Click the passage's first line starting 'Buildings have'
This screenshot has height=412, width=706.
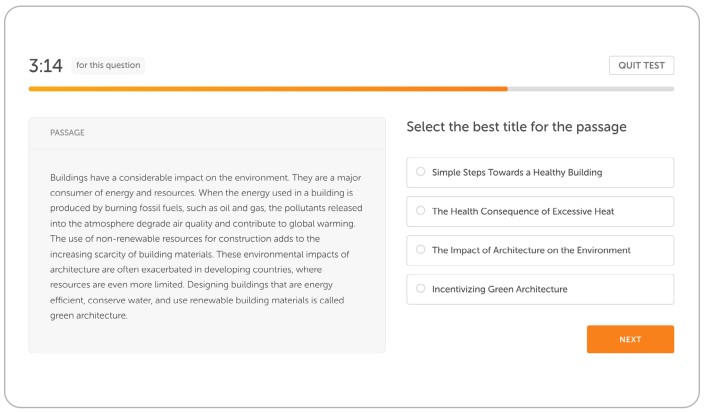click(205, 177)
